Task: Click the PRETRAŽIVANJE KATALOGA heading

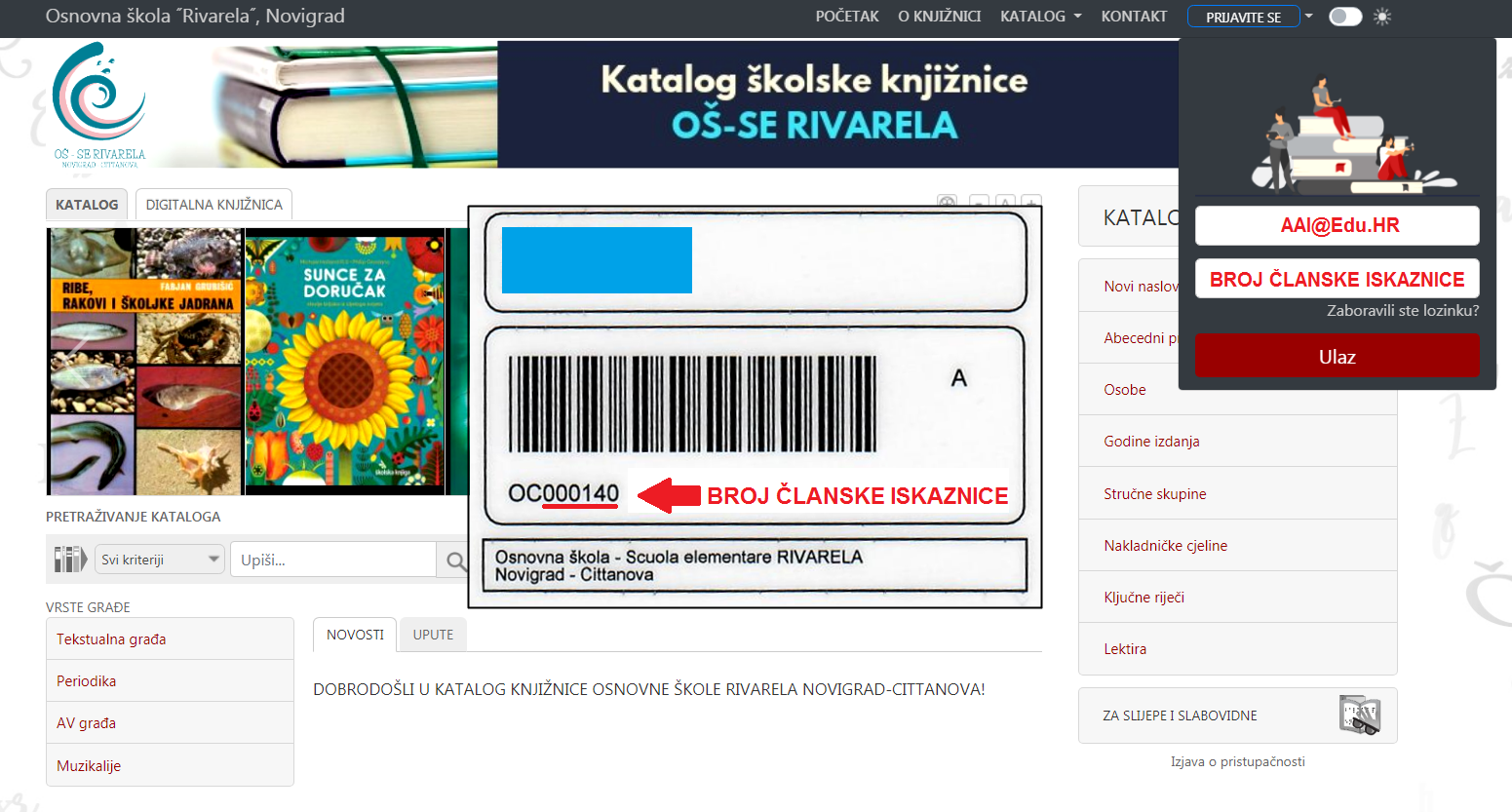Action: [x=134, y=517]
